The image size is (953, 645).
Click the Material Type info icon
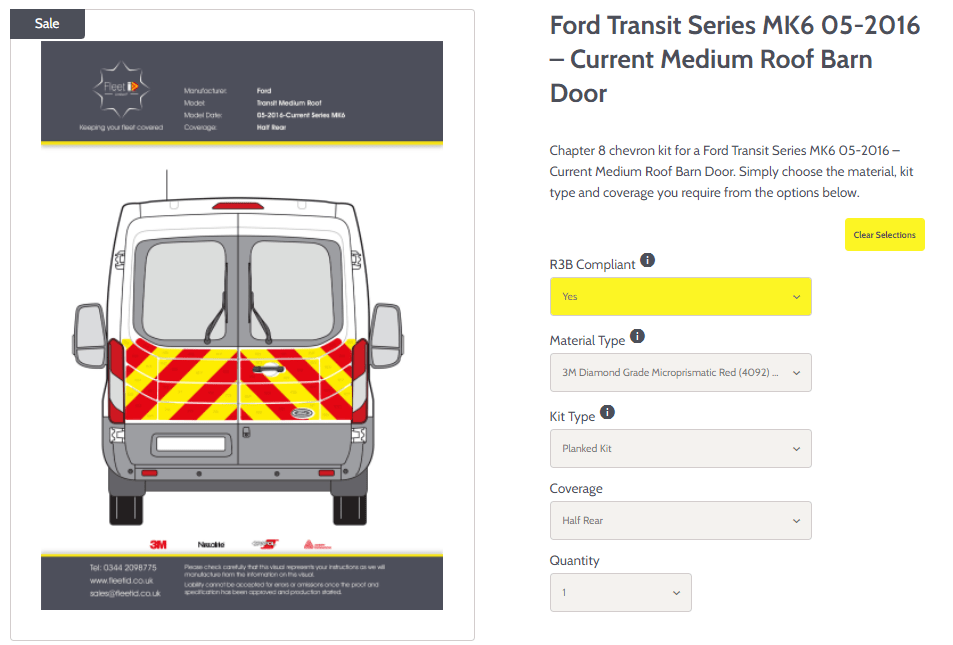point(637,336)
